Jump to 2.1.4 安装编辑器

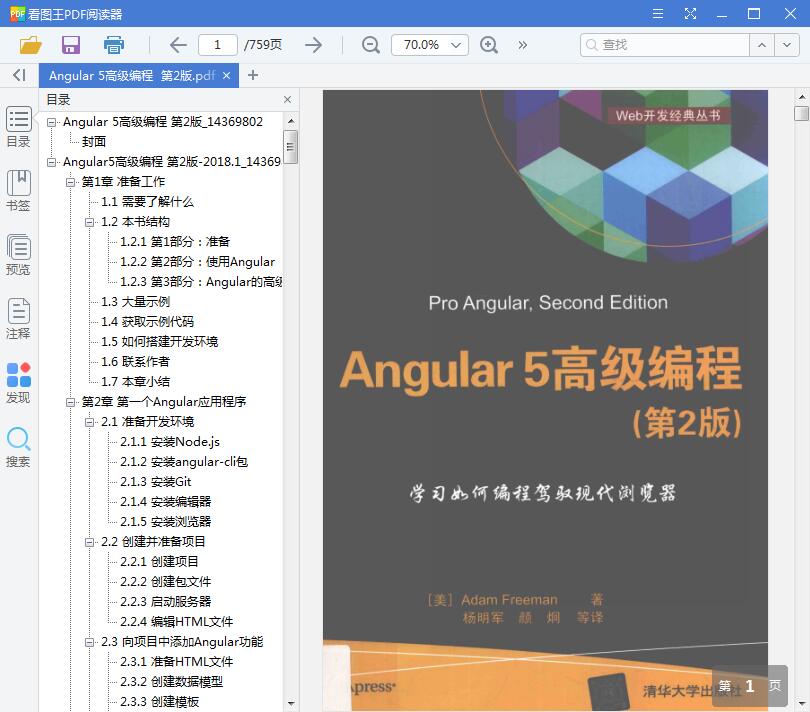pyautogui.click(x=165, y=502)
